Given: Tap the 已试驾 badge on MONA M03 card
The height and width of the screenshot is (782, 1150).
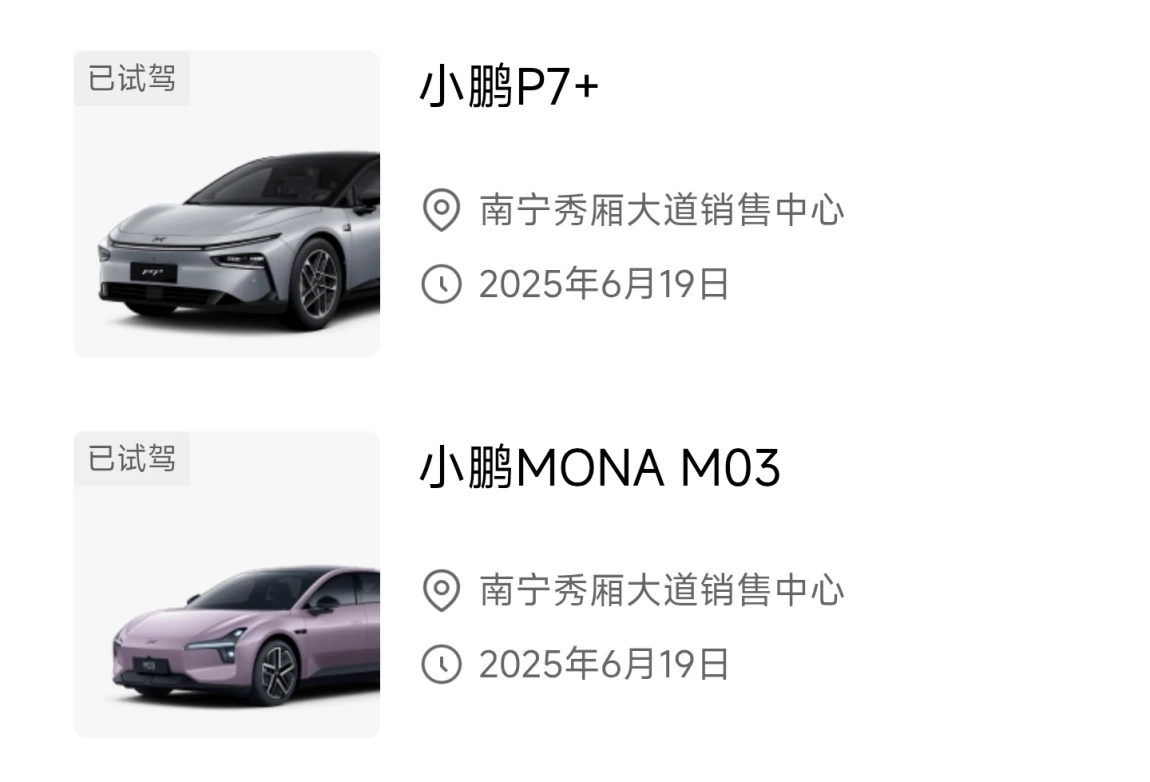Looking at the screenshot, I should [132, 458].
